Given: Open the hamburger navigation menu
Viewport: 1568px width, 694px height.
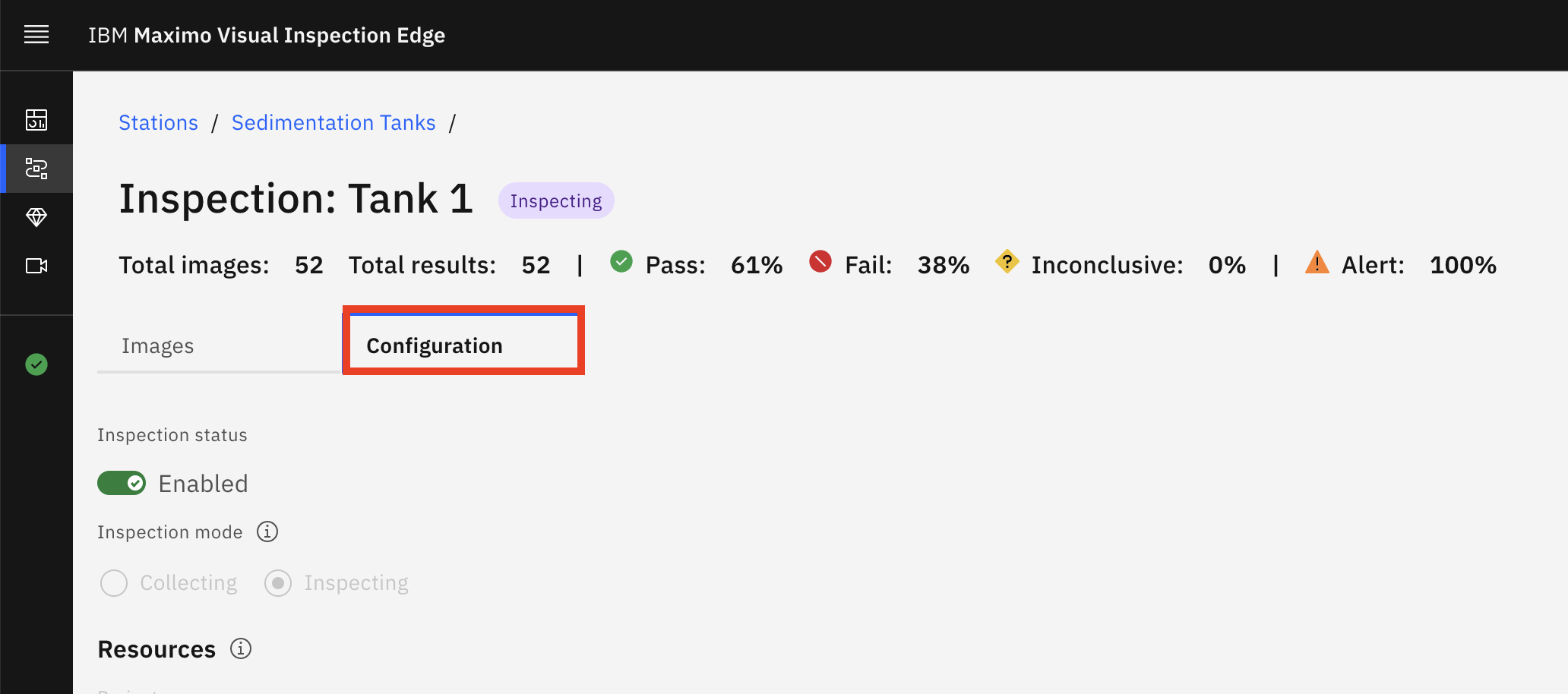Looking at the screenshot, I should (x=36, y=35).
